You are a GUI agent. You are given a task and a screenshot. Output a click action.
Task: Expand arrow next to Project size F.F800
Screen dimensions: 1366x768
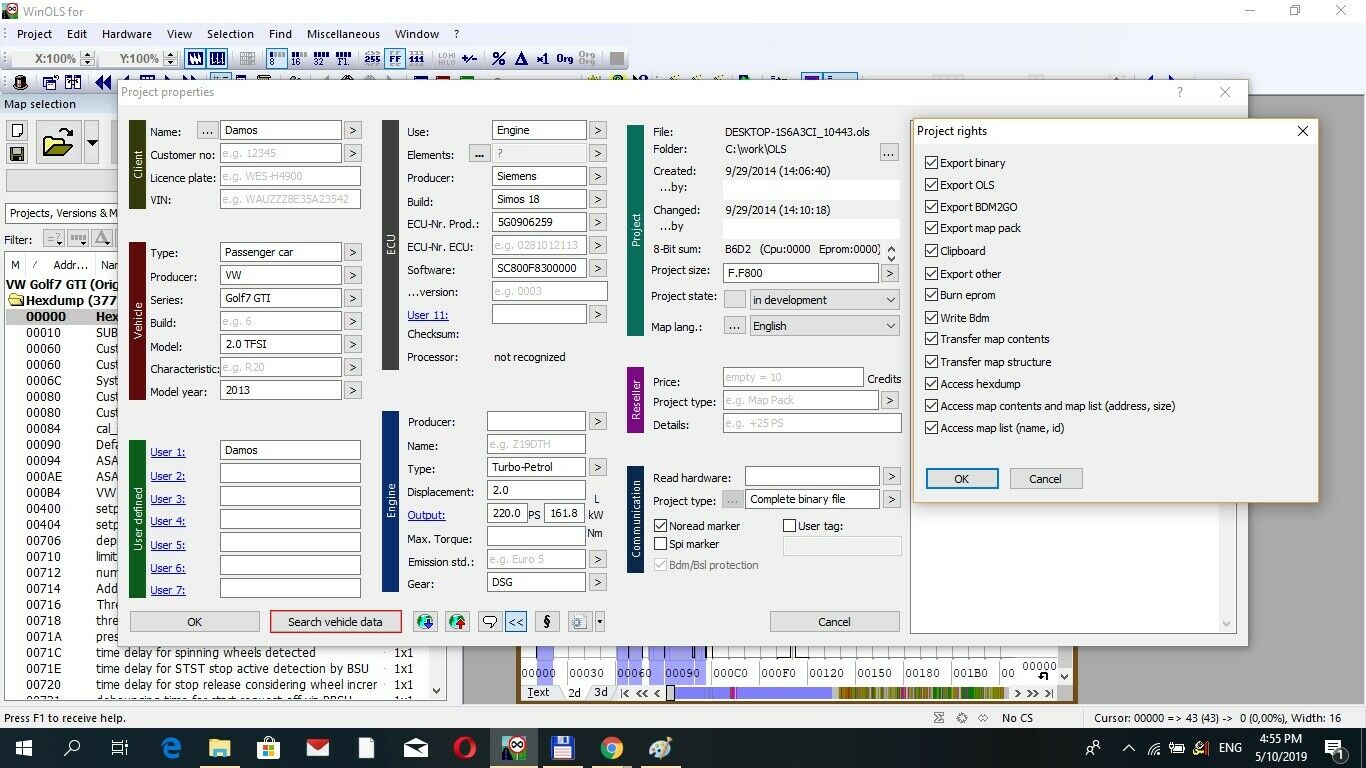(x=890, y=272)
